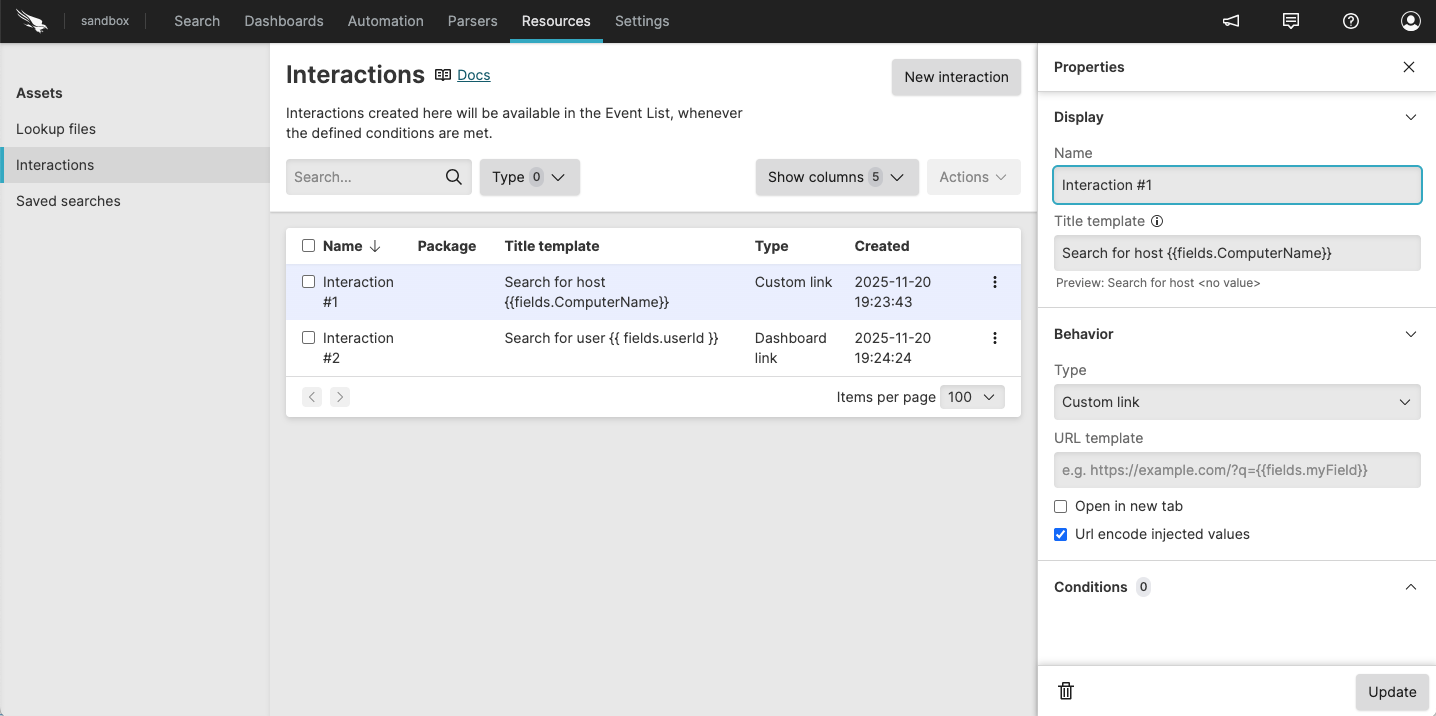Select the Interaction #2 row checkbox

pyautogui.click(x=309, y=338)
